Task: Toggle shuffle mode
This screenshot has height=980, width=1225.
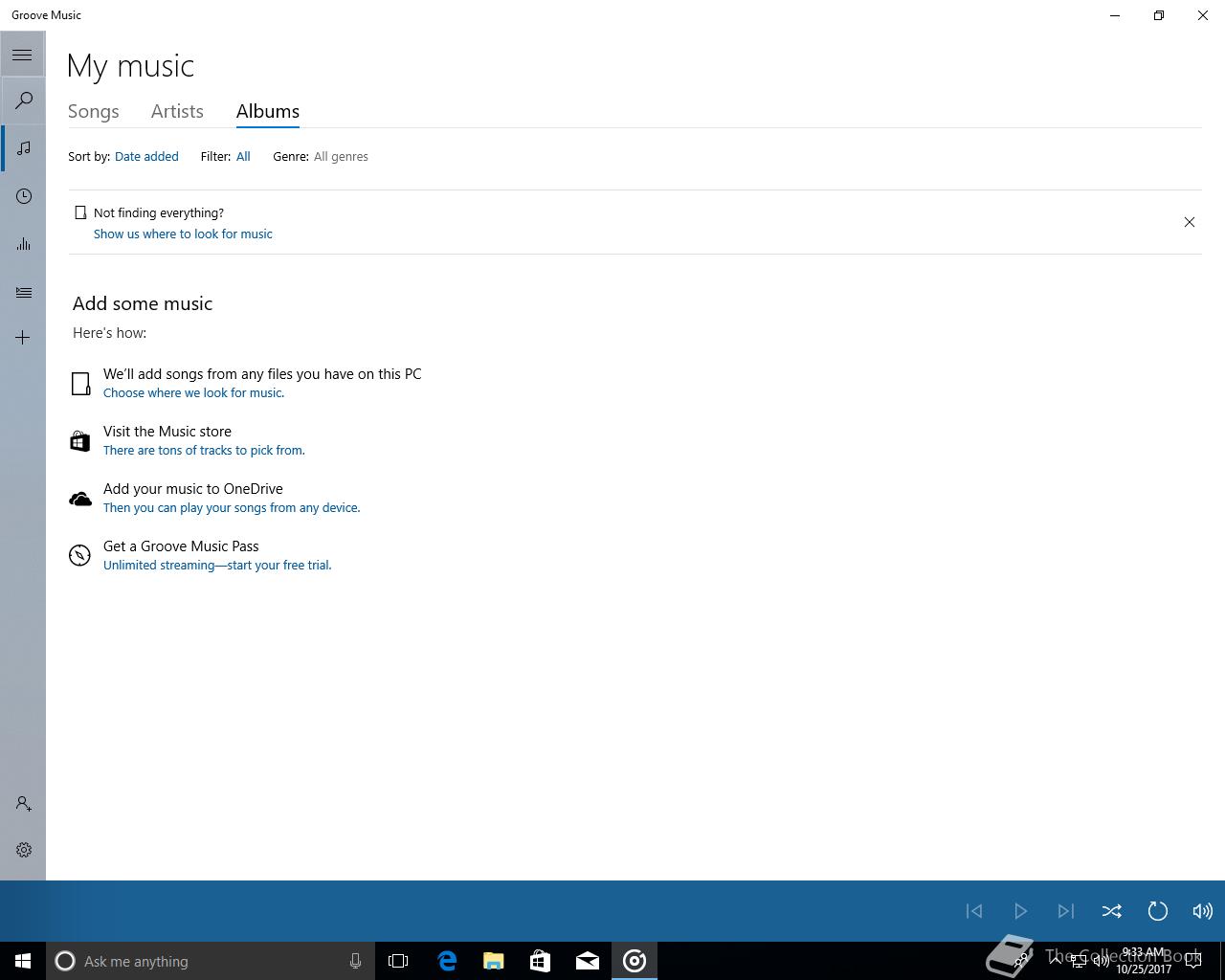Action: coord(1112,911)
